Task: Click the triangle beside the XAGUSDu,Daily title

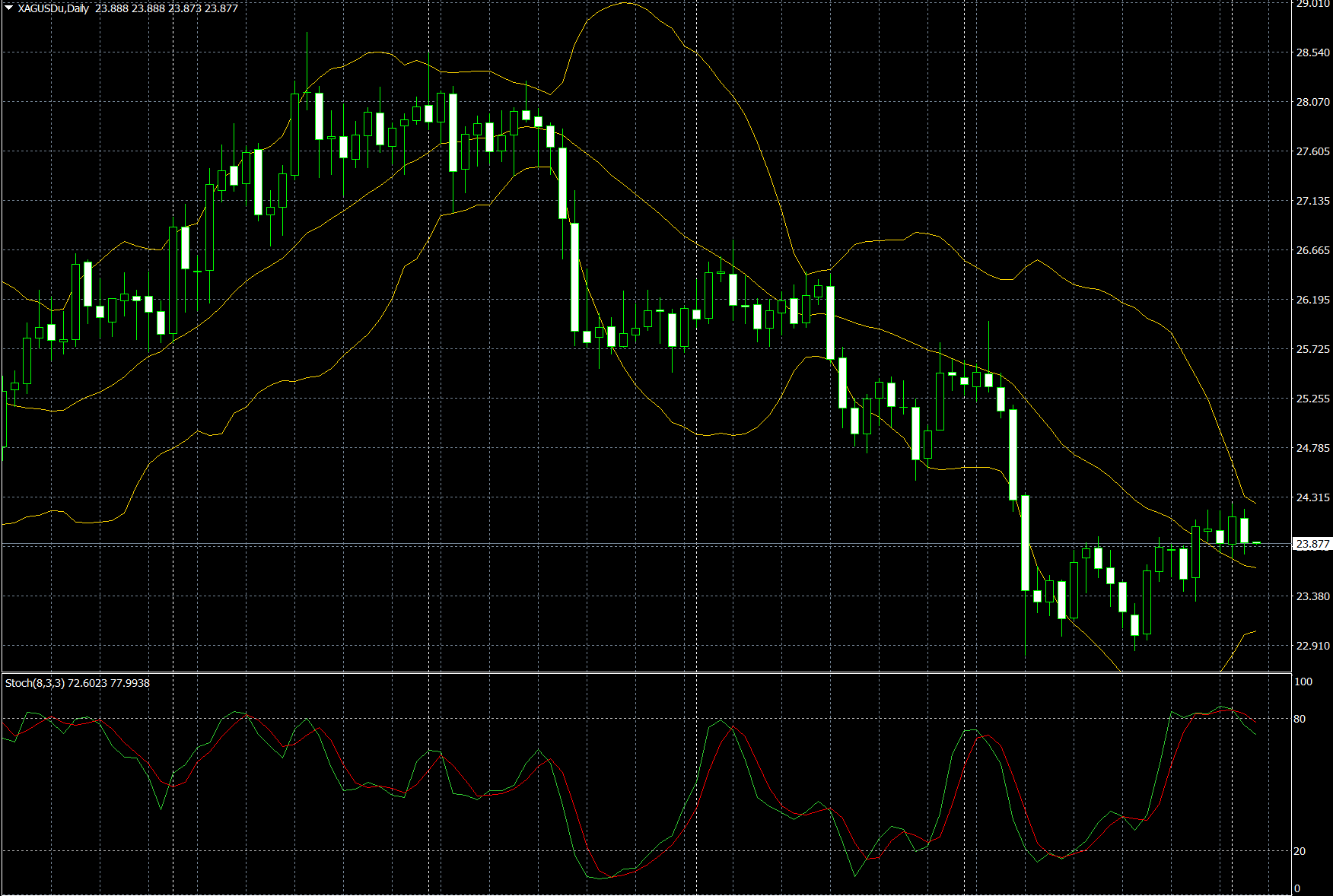Action: (9, 8)
